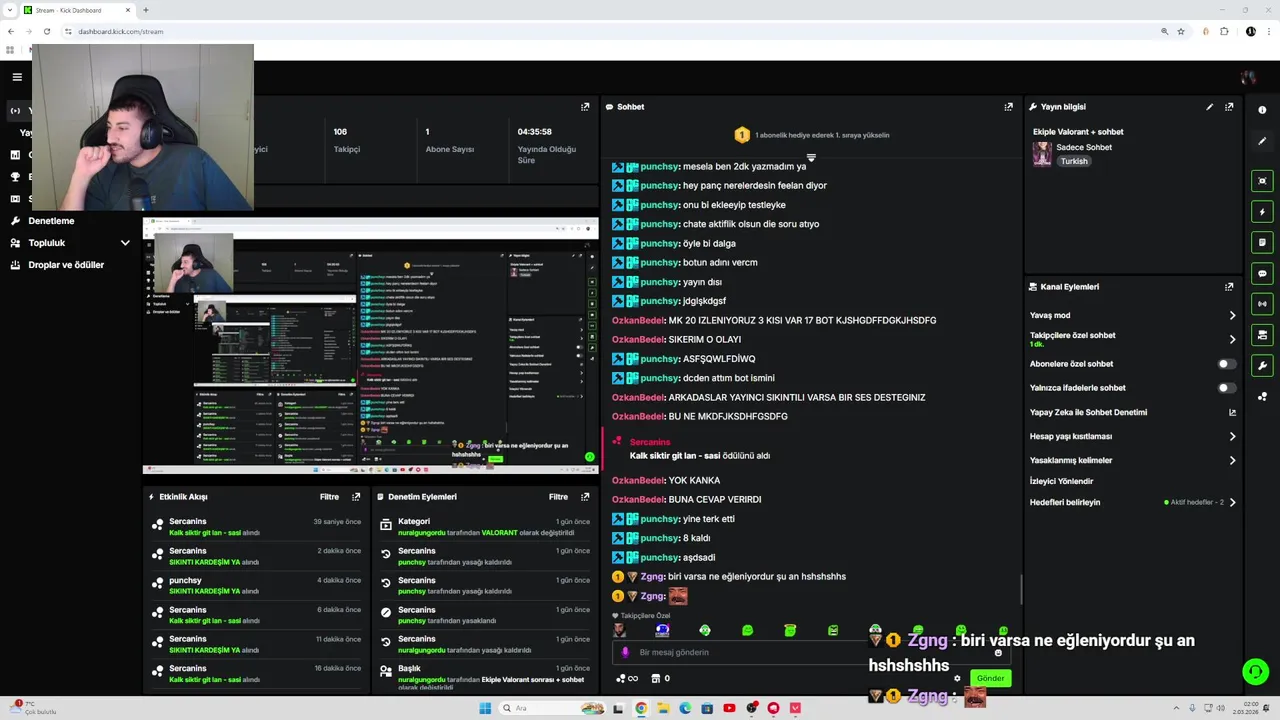Bookmark this page with star icon
Viewport: 1280px width, 720px height.
click(x=1181, y=31)
